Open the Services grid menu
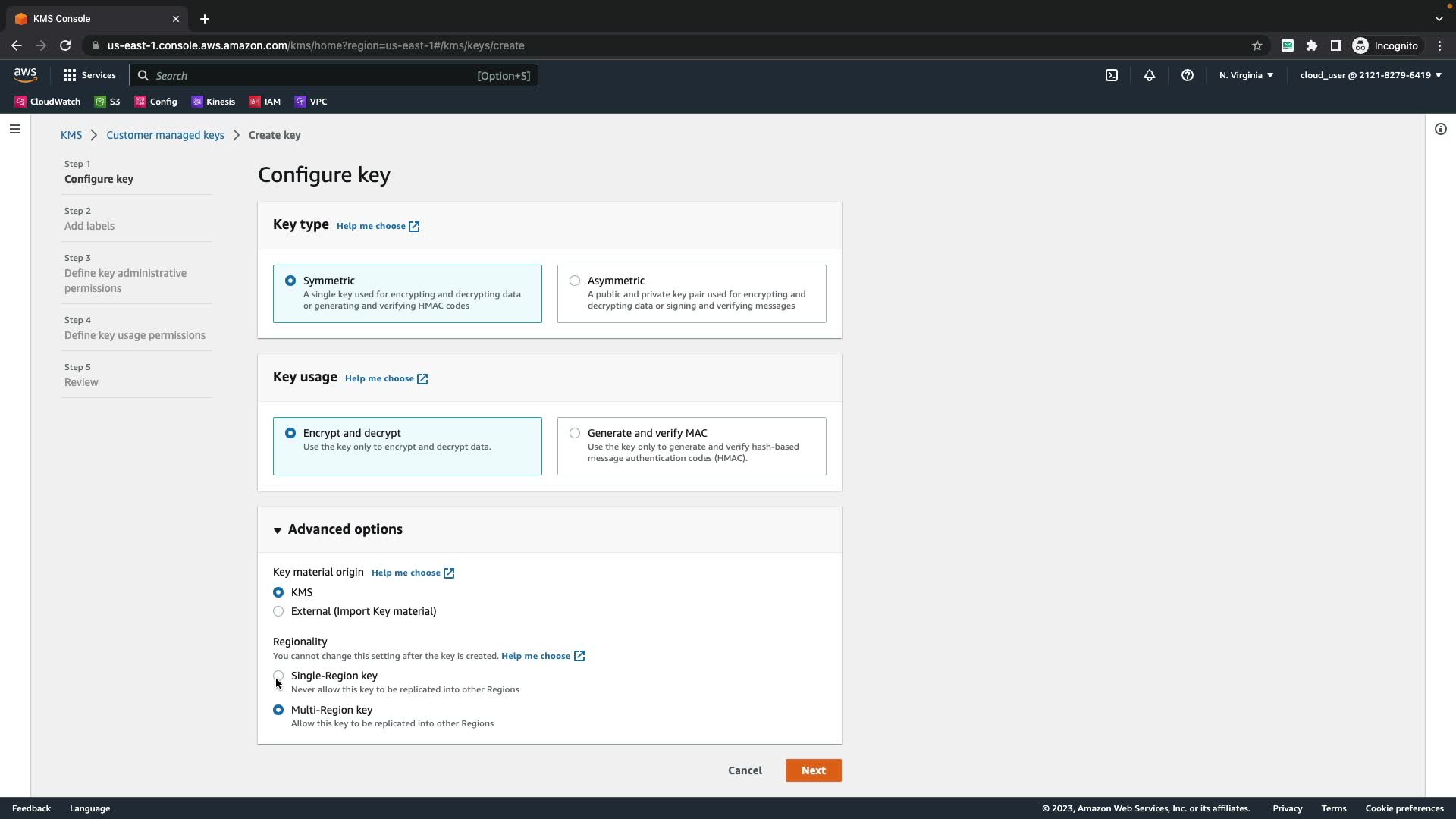 coord(89,75)
